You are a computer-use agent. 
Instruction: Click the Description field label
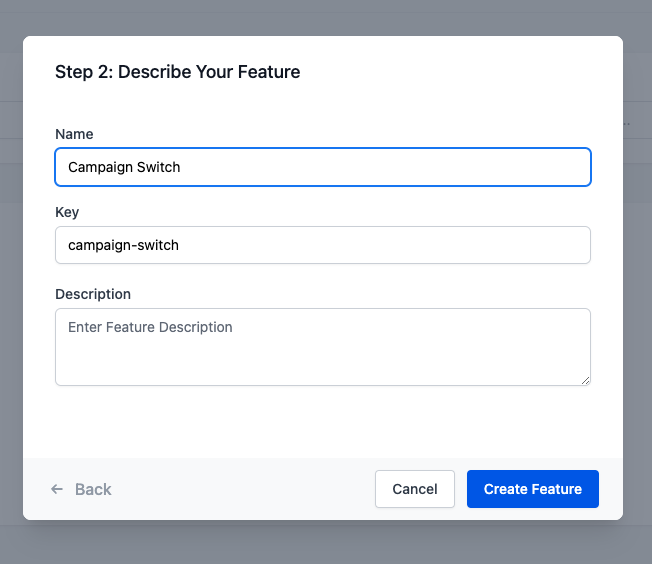pyautogui.click(x=93, y=294)
